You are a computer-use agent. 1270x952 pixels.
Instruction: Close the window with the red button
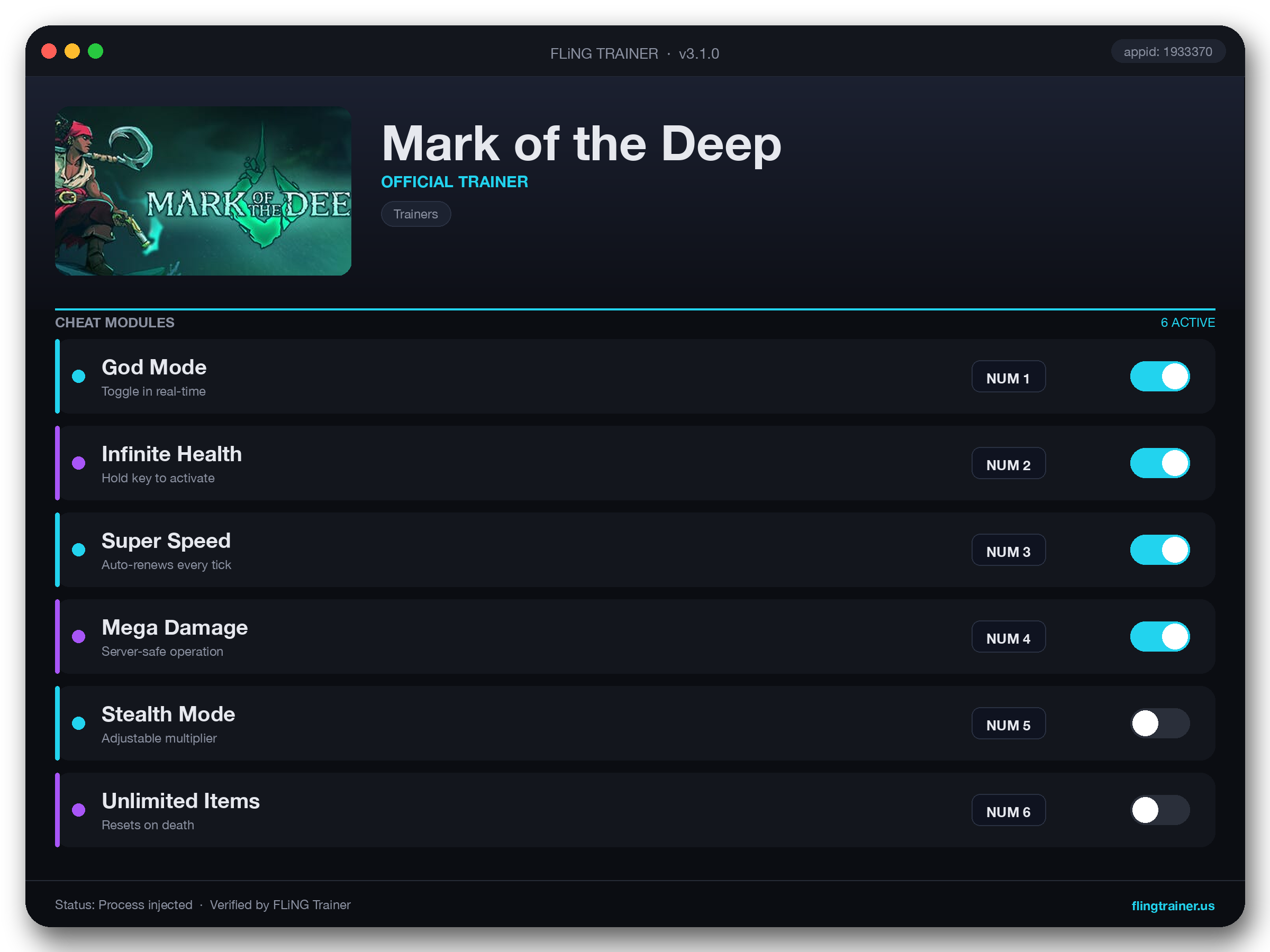coord(49,52)
